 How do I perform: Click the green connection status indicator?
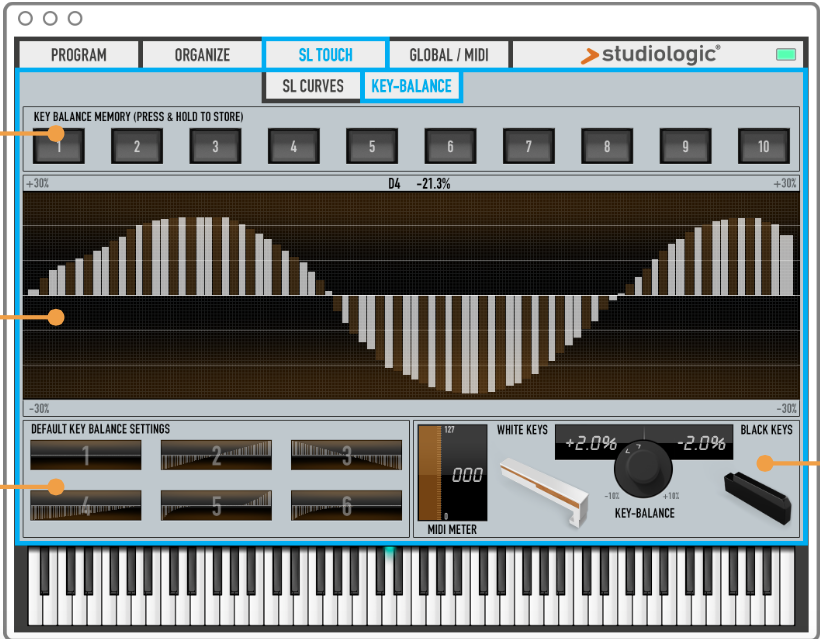[786, 55]
